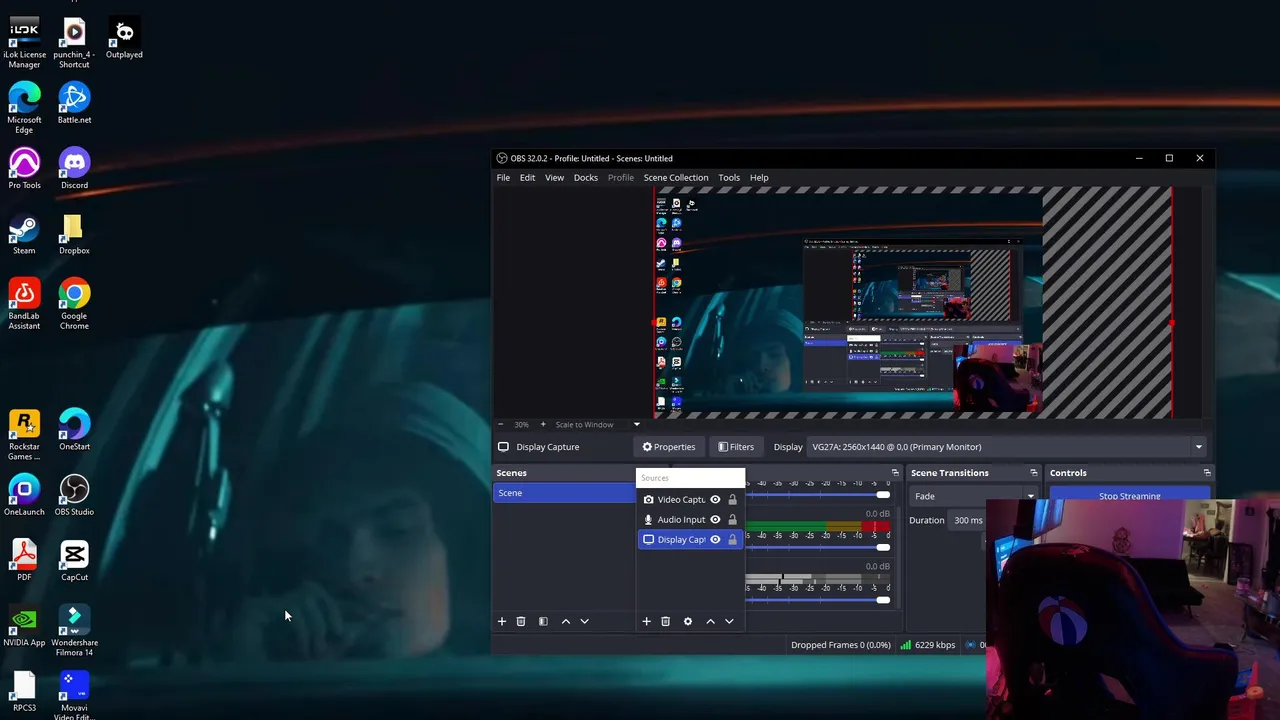Select the CapCut desktop icon
Viewport: 1280px width, 720px height.
click(74, 560)
